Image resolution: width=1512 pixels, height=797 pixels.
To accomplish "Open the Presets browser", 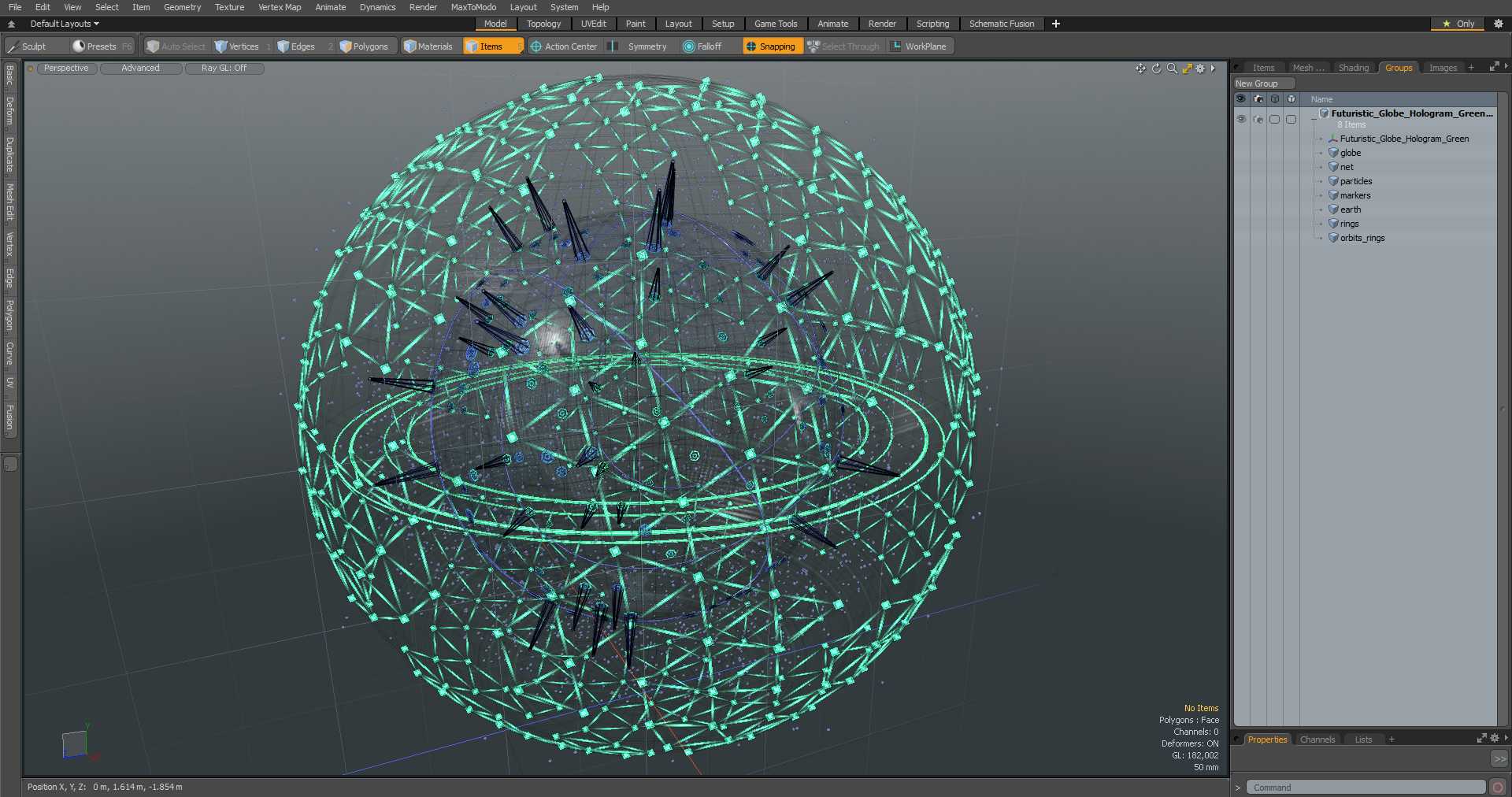I will pos(102,46).
